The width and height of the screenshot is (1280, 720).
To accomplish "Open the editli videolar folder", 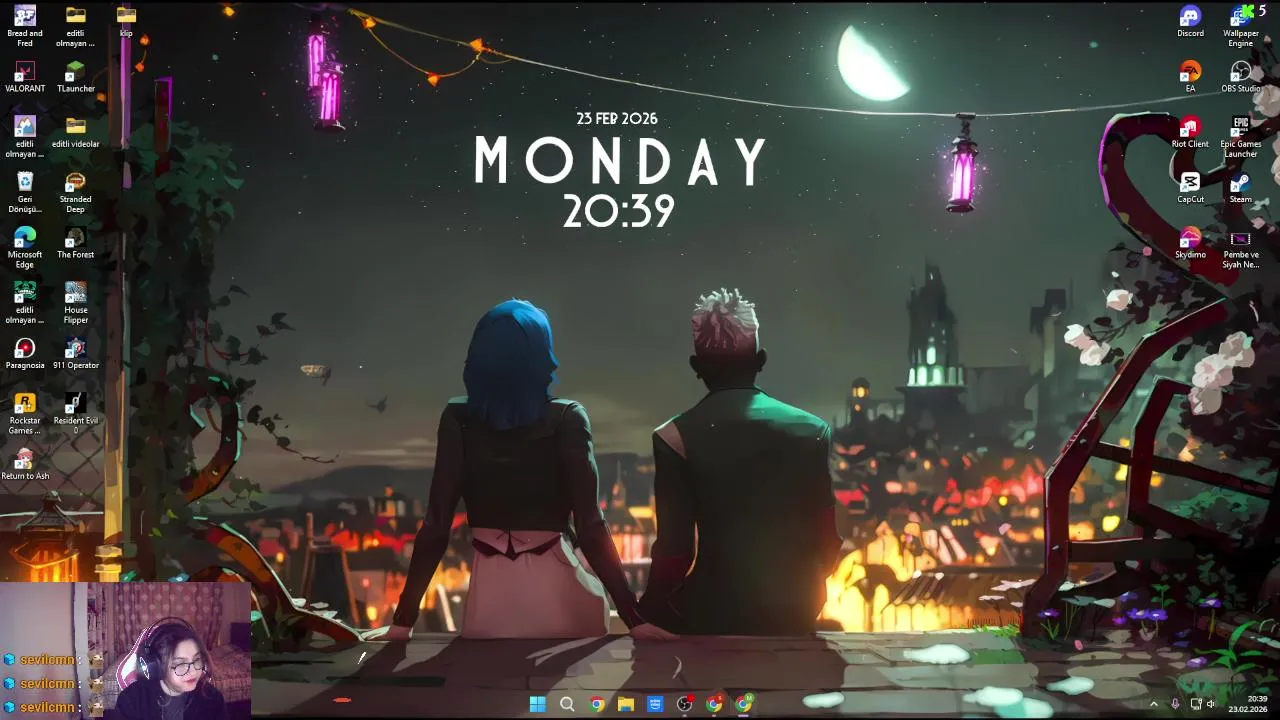I will [76, 133].
